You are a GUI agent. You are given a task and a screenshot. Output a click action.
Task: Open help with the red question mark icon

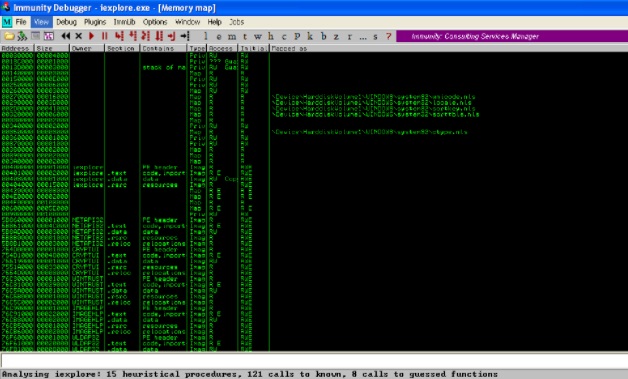(388, 36)
